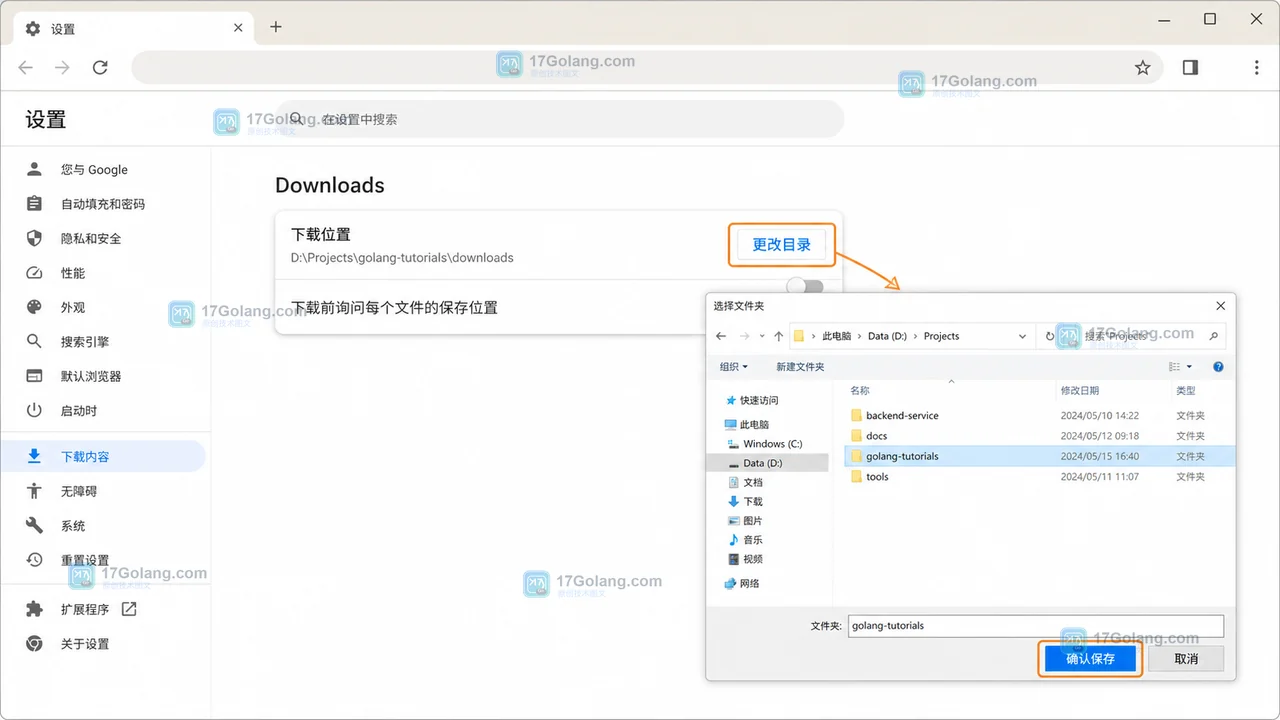Select the golang-tutorials folder row
This screenshot has height=720, width=1280.
(x=1040, y=456)
